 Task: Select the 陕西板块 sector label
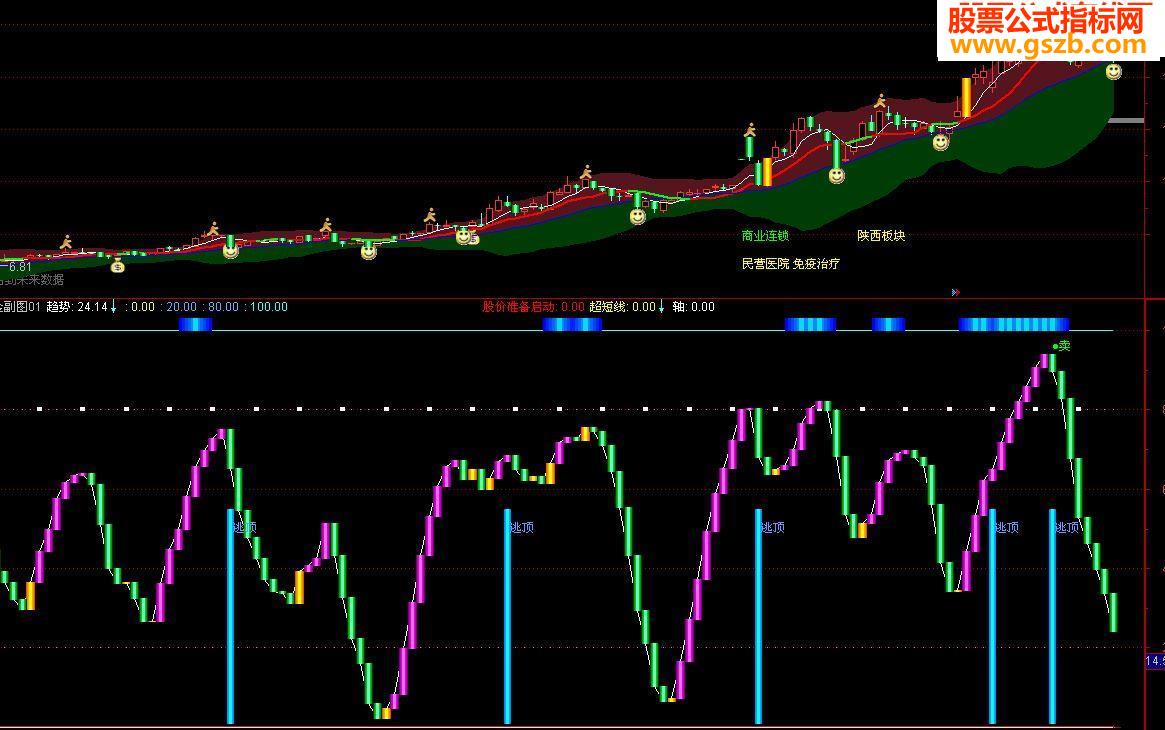pos(881,235)
